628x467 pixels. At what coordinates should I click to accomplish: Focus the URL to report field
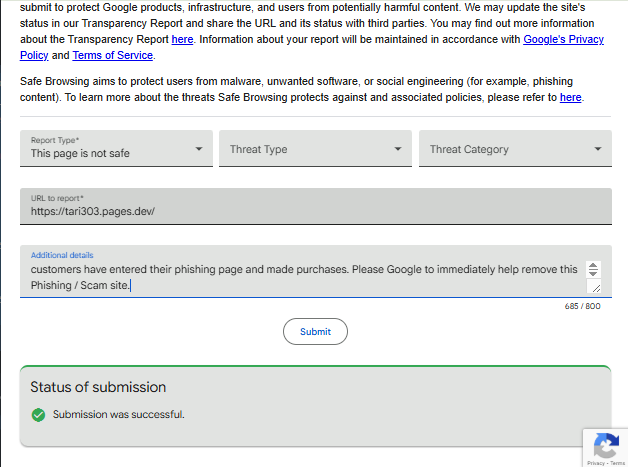point(315,211)
